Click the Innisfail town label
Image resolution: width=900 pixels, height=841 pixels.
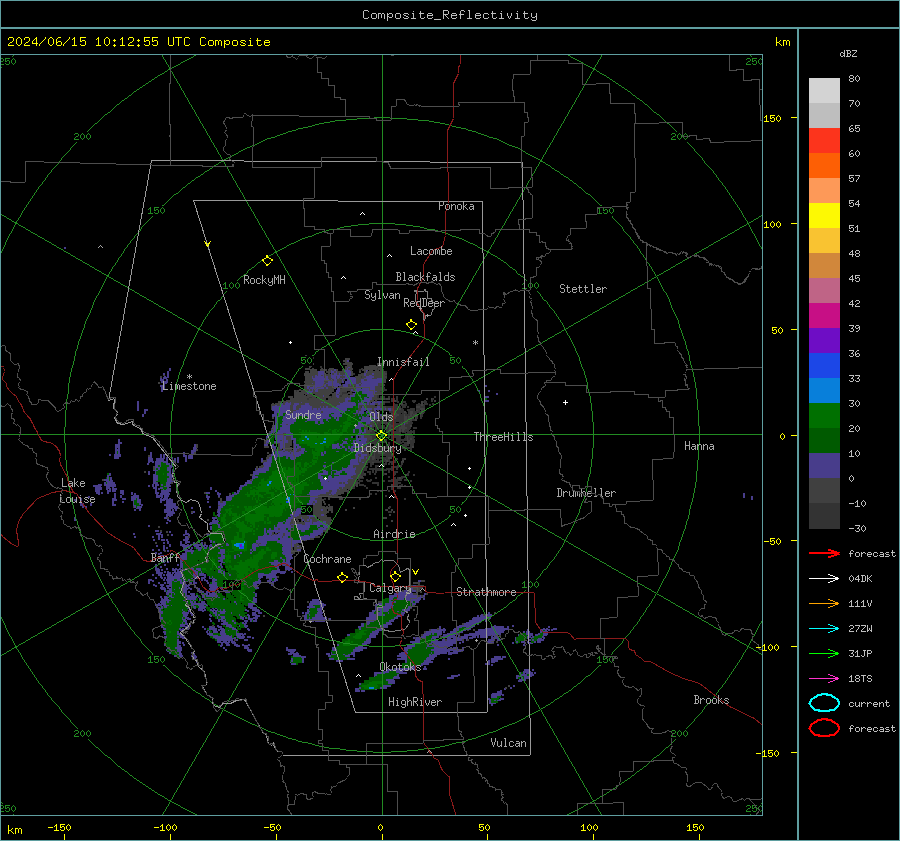(x=403, y=362)
